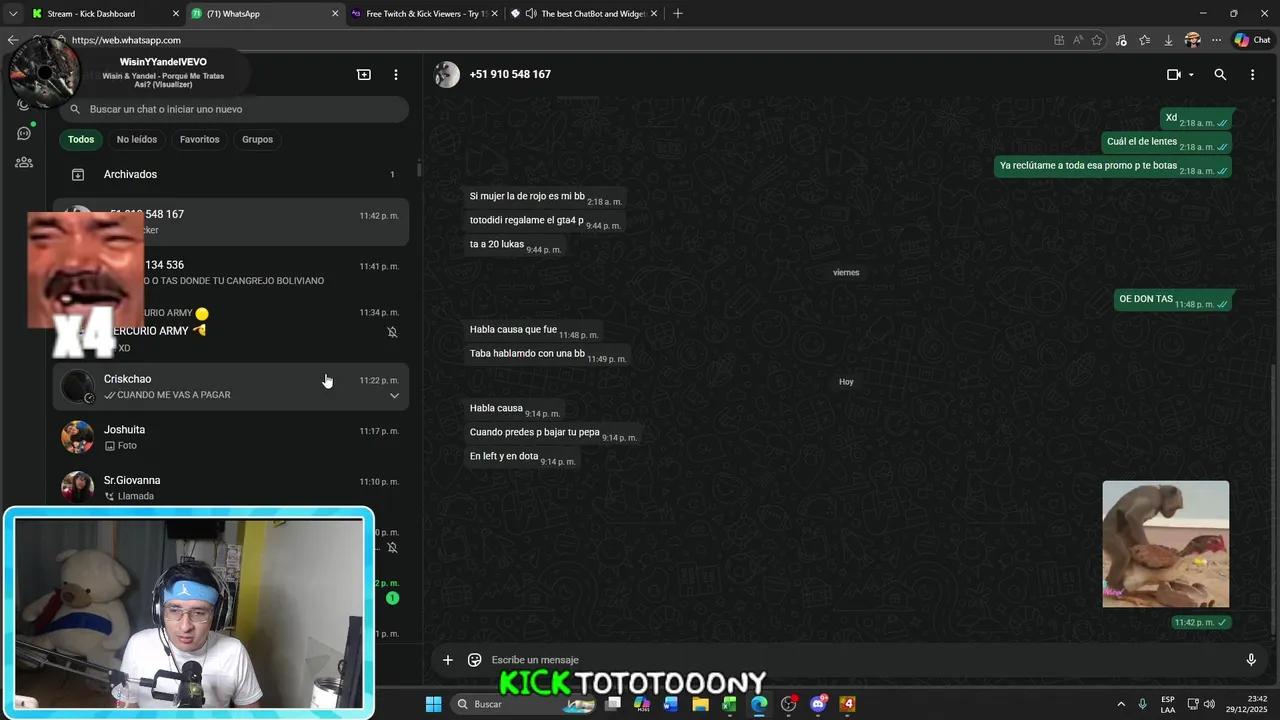1280x720 pixels.
Task: Open Discord from the taskbar
Action: 818,704
